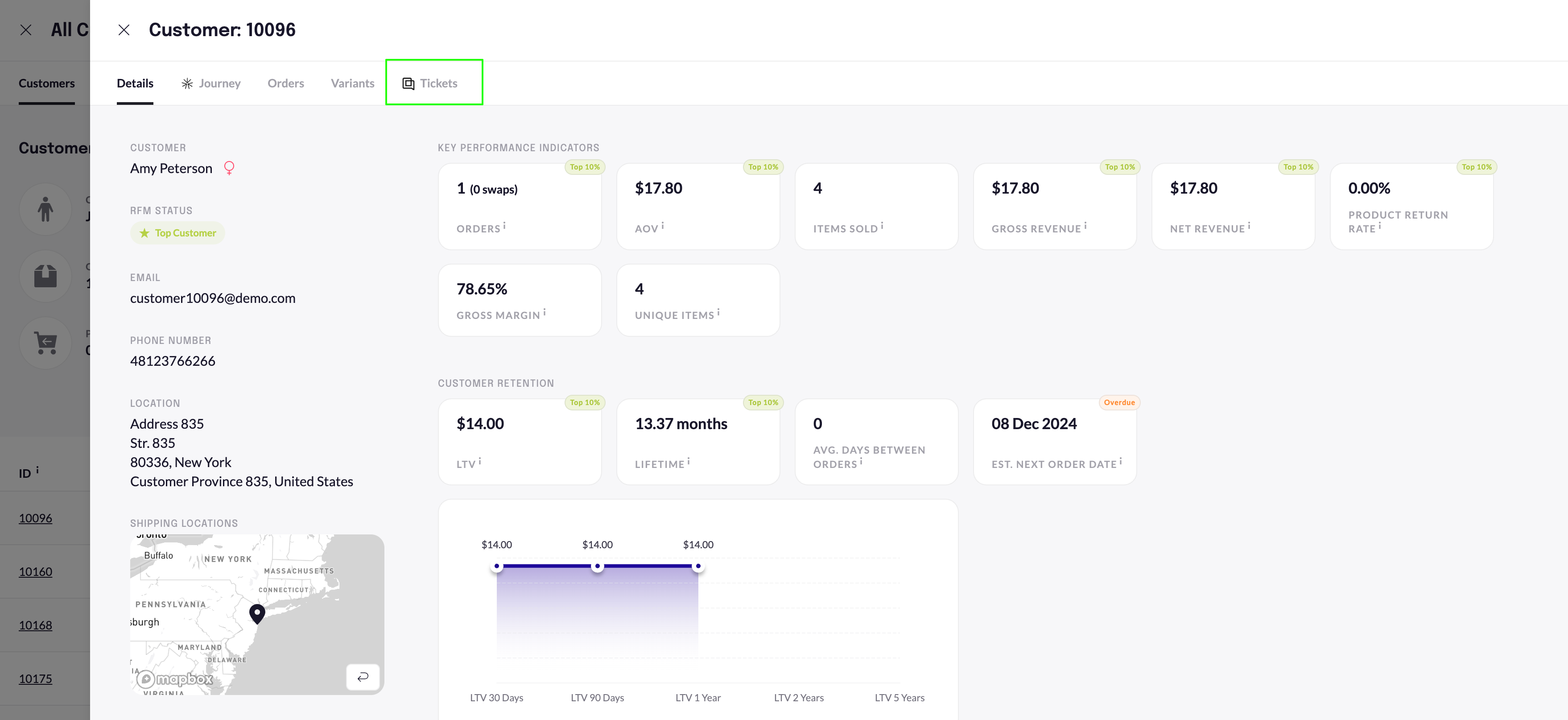Open the Orders tab

(285, 83)
